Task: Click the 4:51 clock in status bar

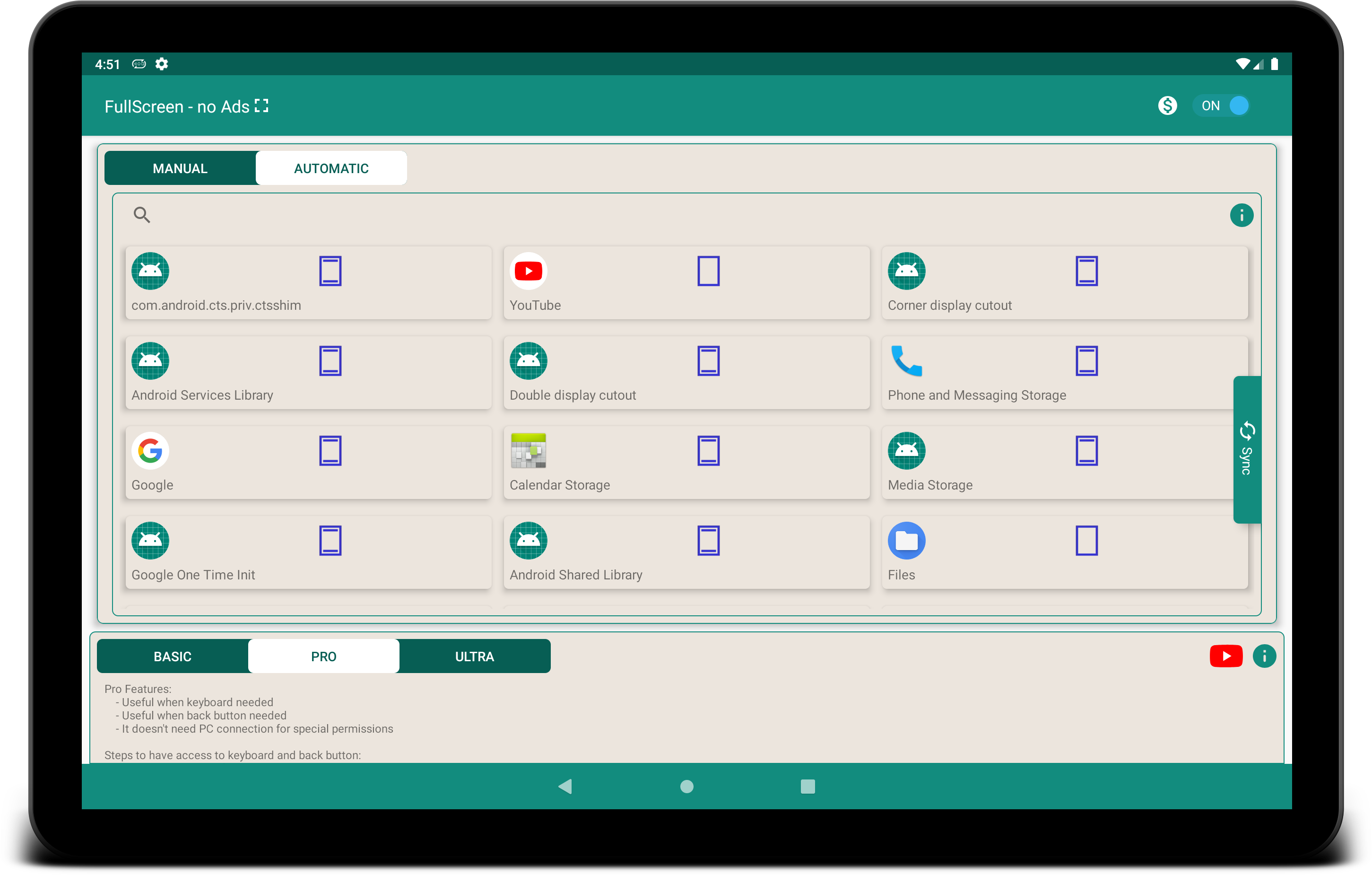Action: [107, 64]
